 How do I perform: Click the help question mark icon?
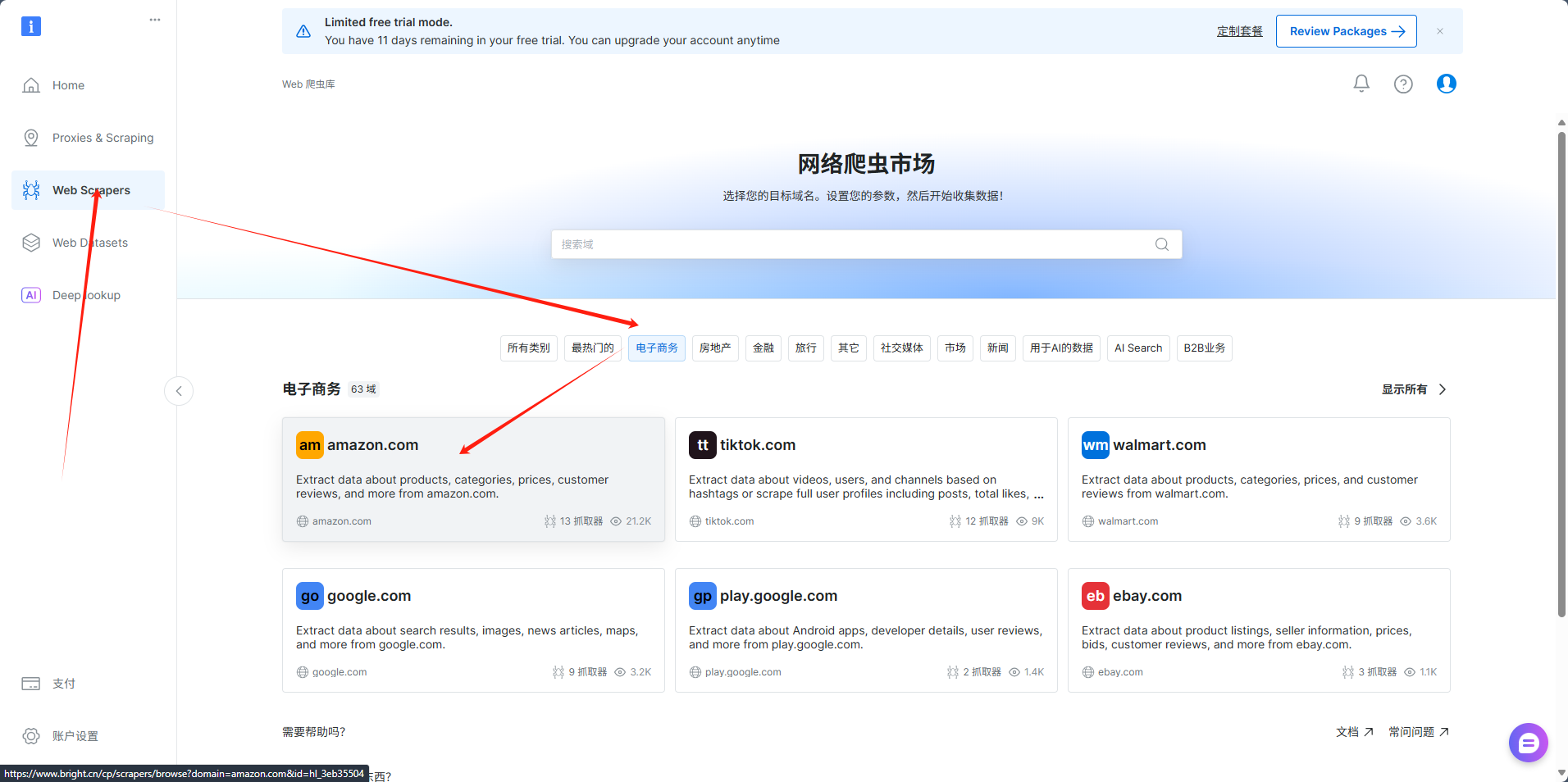click(1403, 83)
